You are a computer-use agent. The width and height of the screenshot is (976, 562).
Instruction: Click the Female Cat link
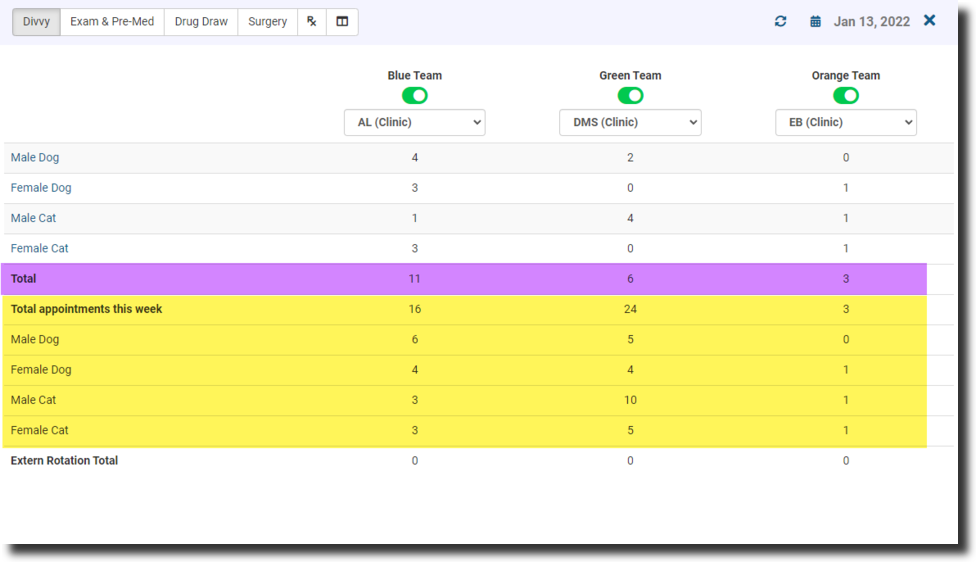tap(39, 248)
